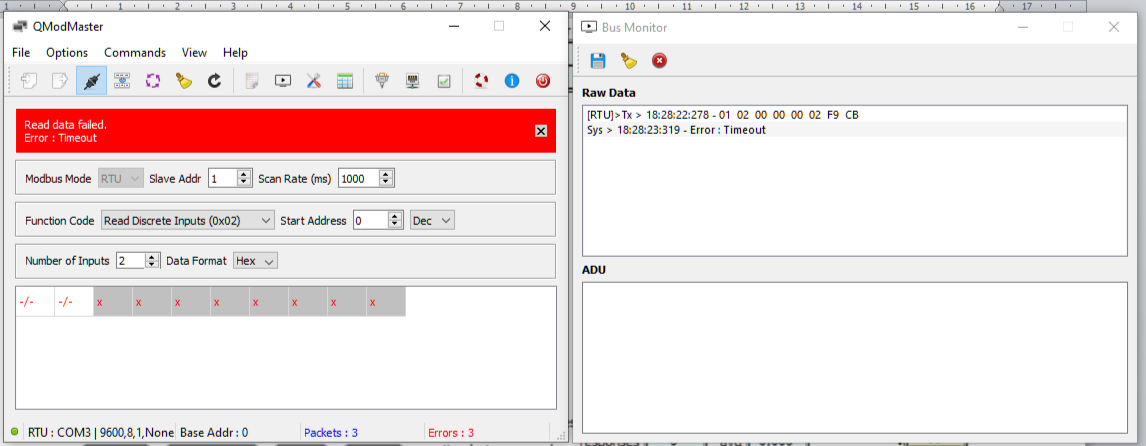Click the purple Scan cycle icon

point(153,81)
